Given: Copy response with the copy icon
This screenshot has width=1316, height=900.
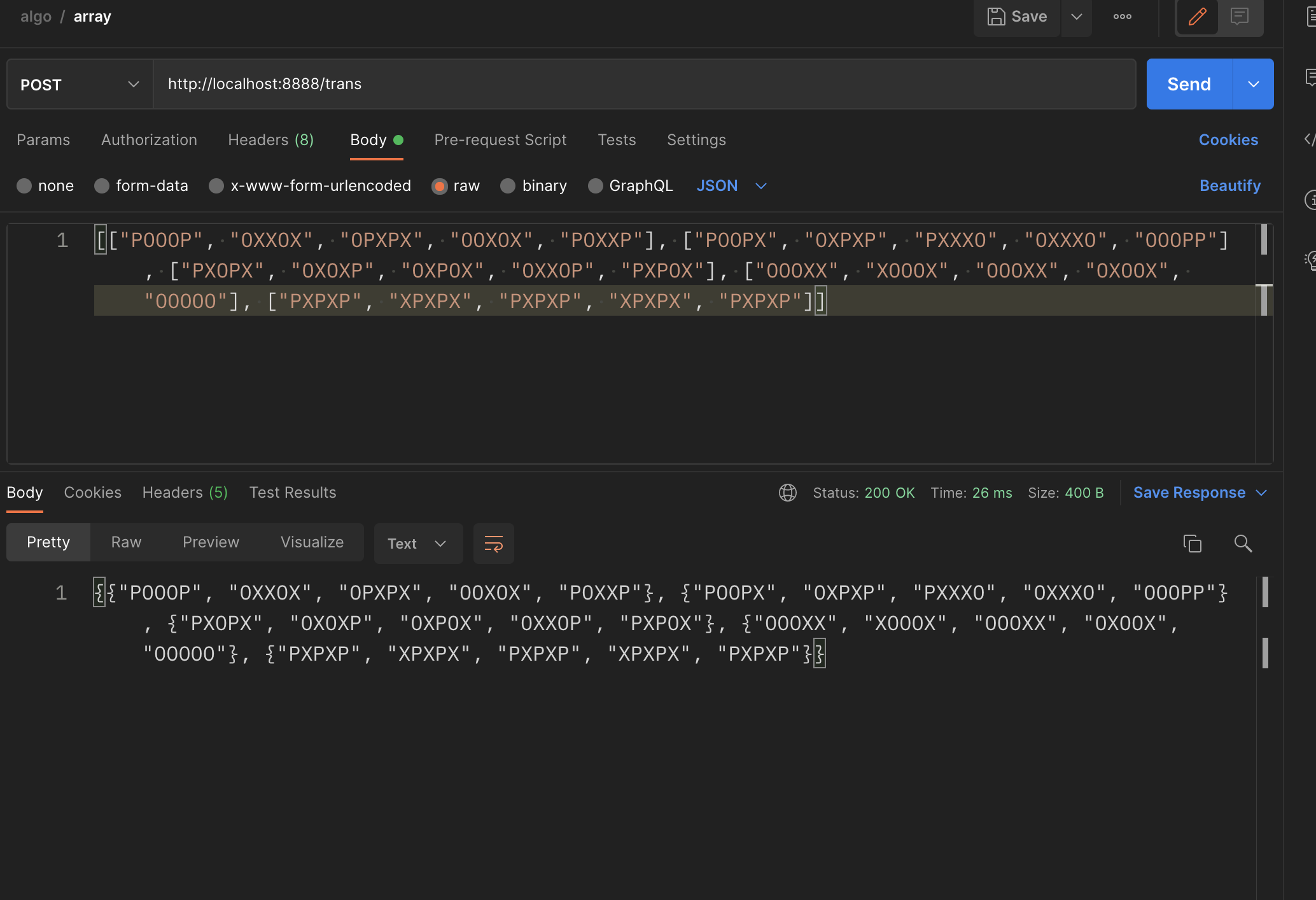Looking at the screenshot, I should [1192, 544].
